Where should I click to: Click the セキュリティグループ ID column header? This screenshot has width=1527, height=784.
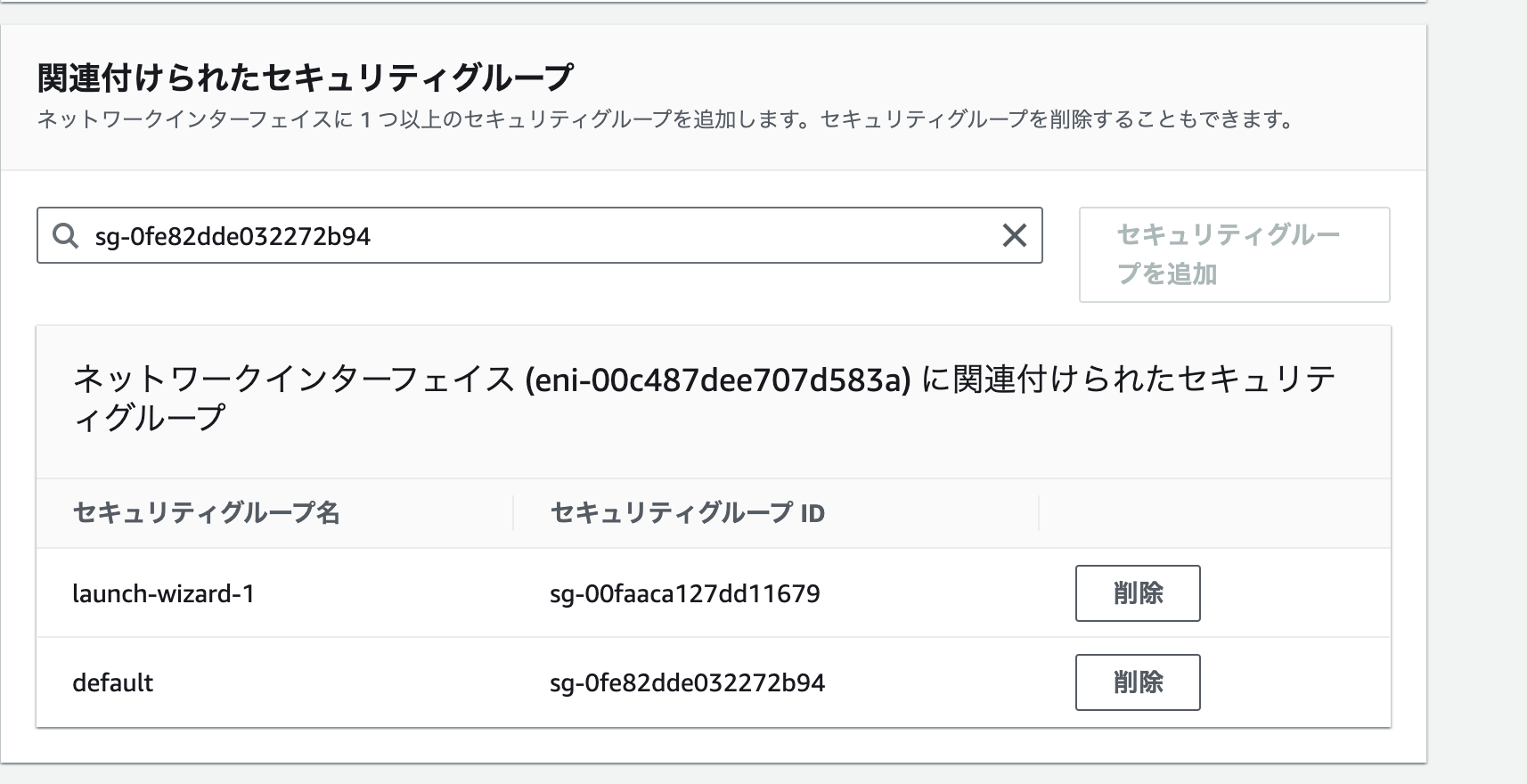pos(687,513)
